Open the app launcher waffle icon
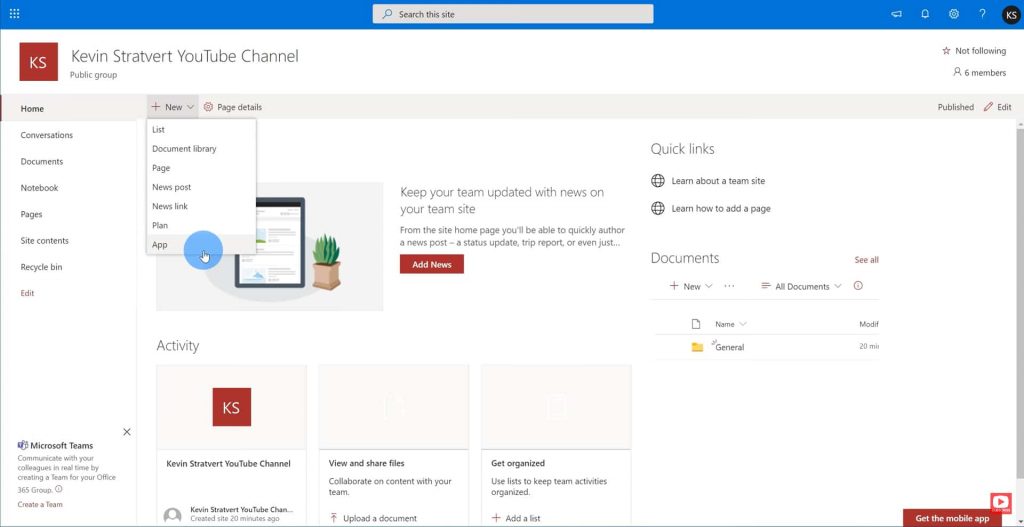This screenshot has height=527, width=1024. point(14,14)
